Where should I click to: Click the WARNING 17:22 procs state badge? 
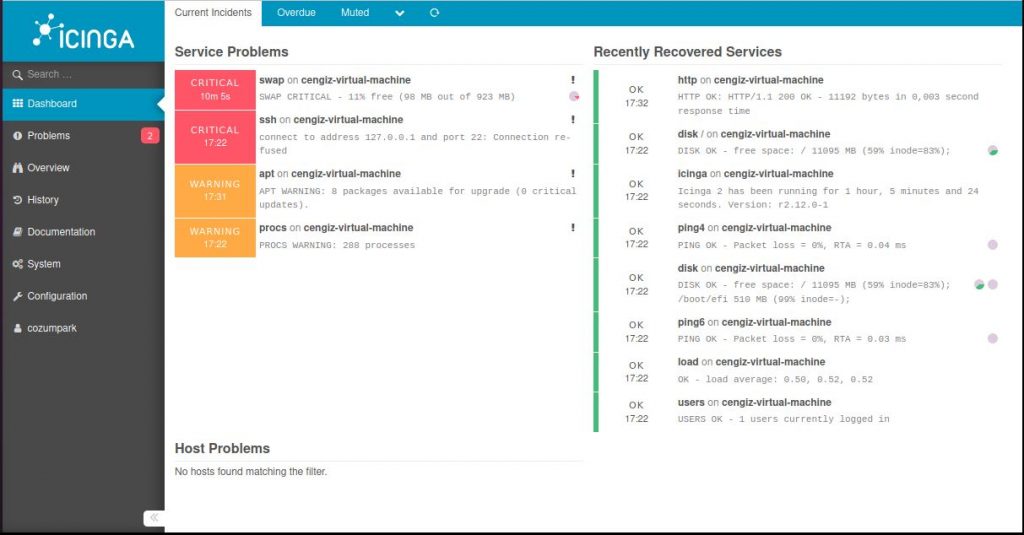tap(215, 238)
